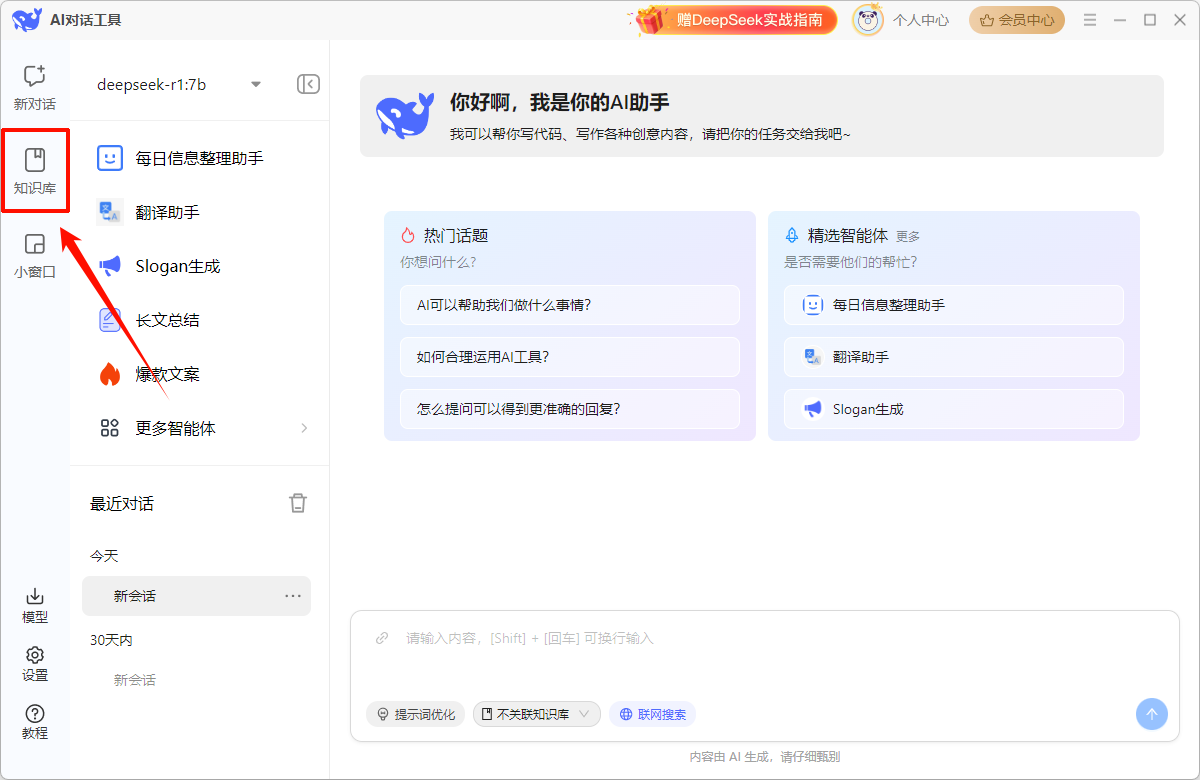Viewport: 1200px width, 780px height.
Task: Start a 新对话 new chat
Action: (x=35, y=87)
